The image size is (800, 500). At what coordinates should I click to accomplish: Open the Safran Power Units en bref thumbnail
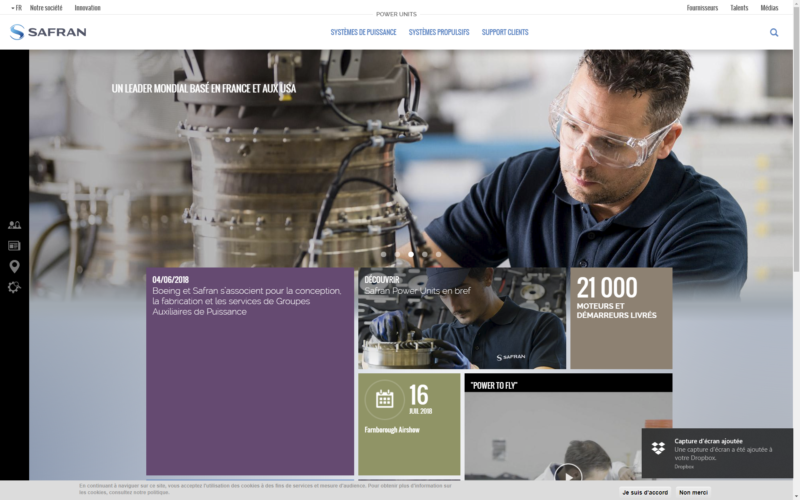pos(462,319)
